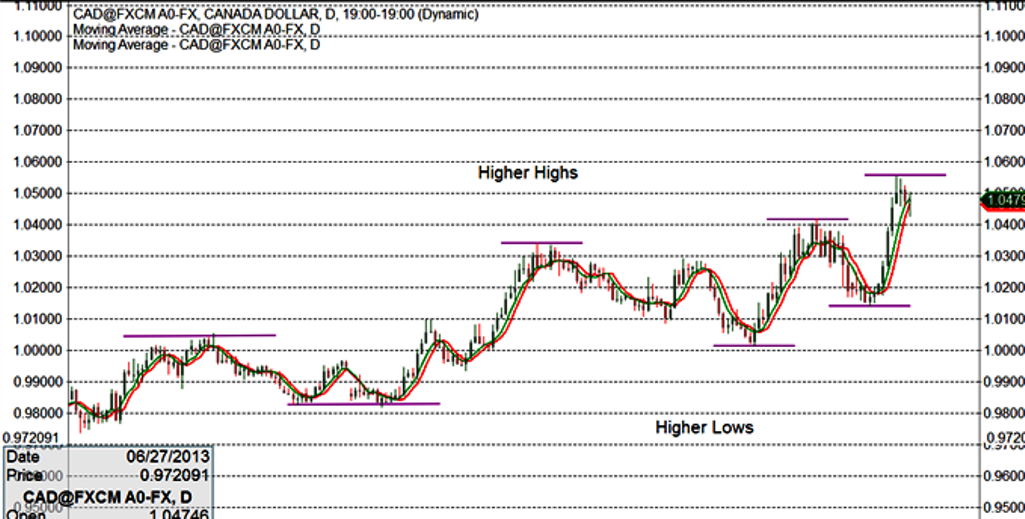
Task: Select the purple high line near 1.042
Action: click(807, 219)
